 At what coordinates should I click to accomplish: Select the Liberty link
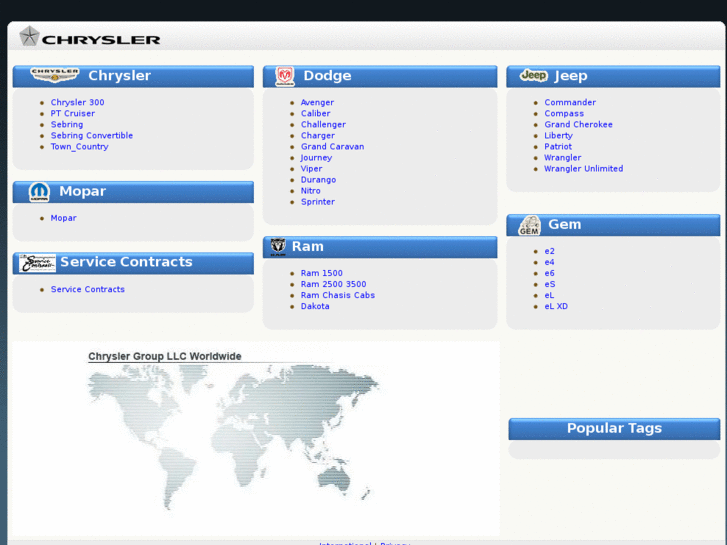click(x=558, y=135)
